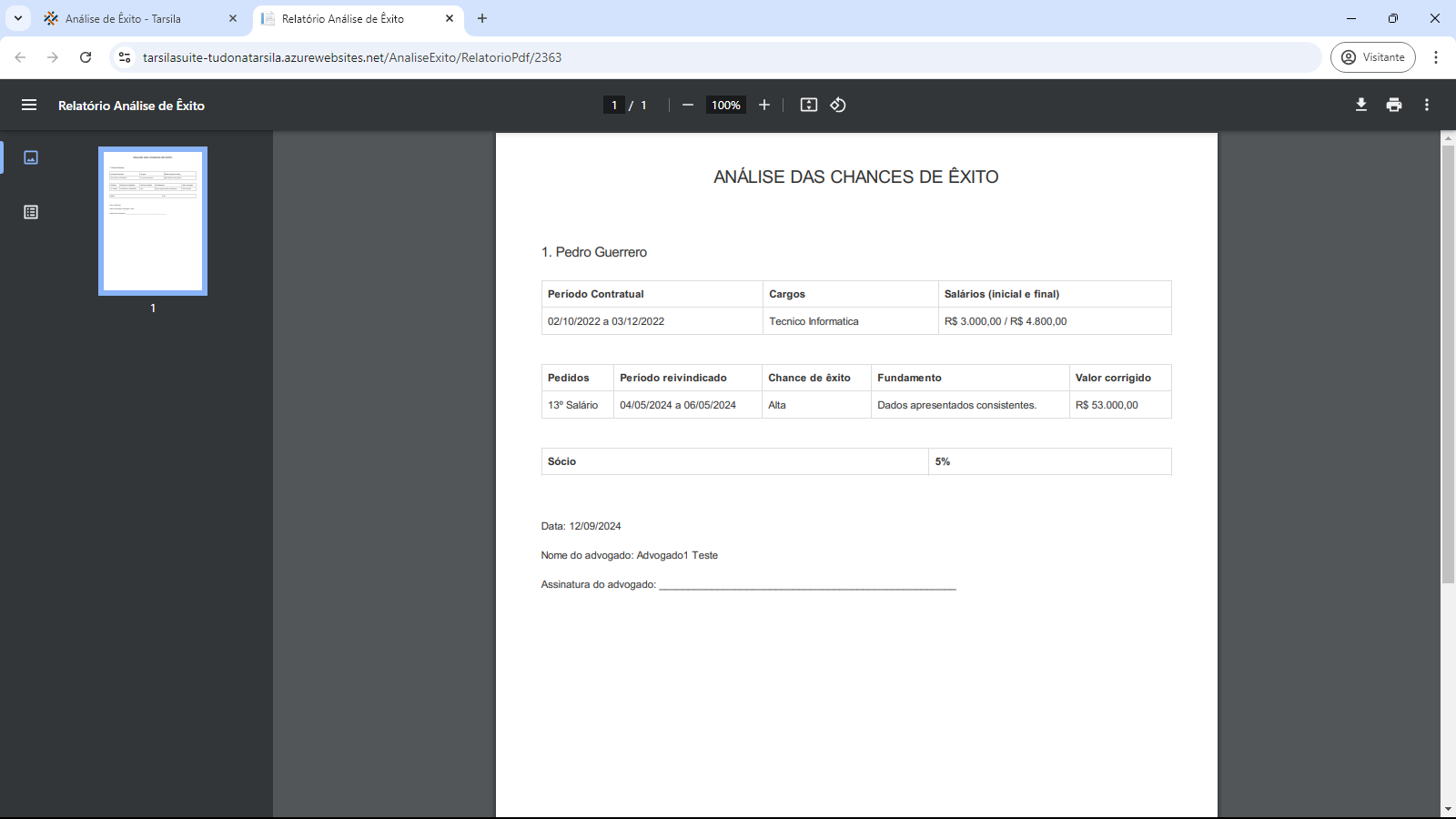Open the Visitante profile button
The height and width of the screenshot is (819, 1456).
click(1372, 57)
